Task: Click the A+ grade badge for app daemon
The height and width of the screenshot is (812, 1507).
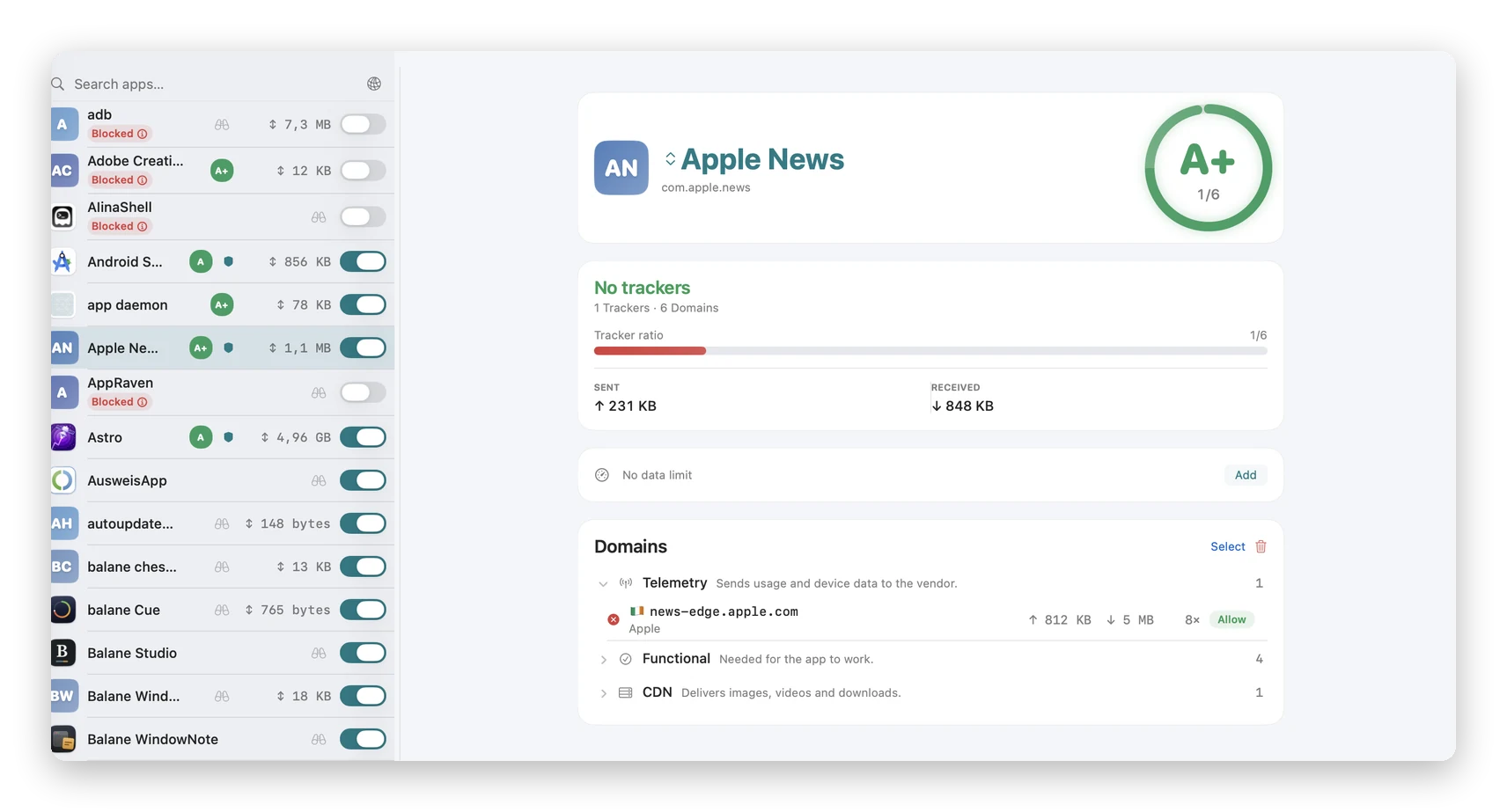Action: click(222, 304)
